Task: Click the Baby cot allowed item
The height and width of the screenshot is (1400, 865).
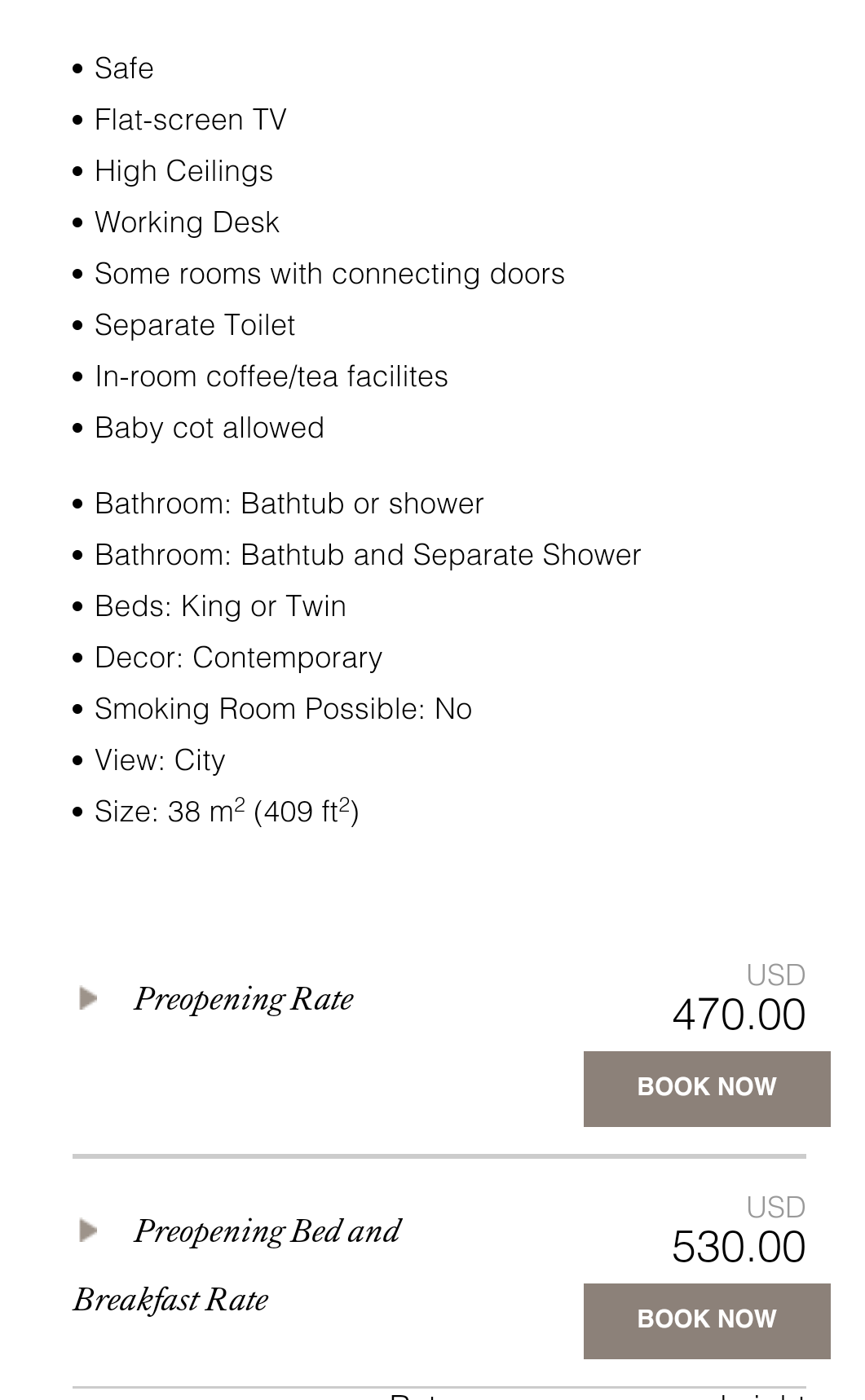Action: pyautogui.click(x=210, y=428)
